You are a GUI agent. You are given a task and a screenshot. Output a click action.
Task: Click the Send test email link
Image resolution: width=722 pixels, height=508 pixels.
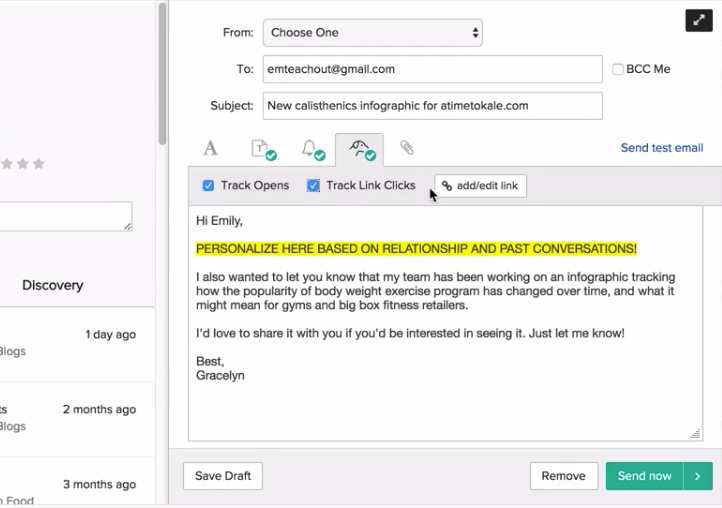(x=661, y=148)
